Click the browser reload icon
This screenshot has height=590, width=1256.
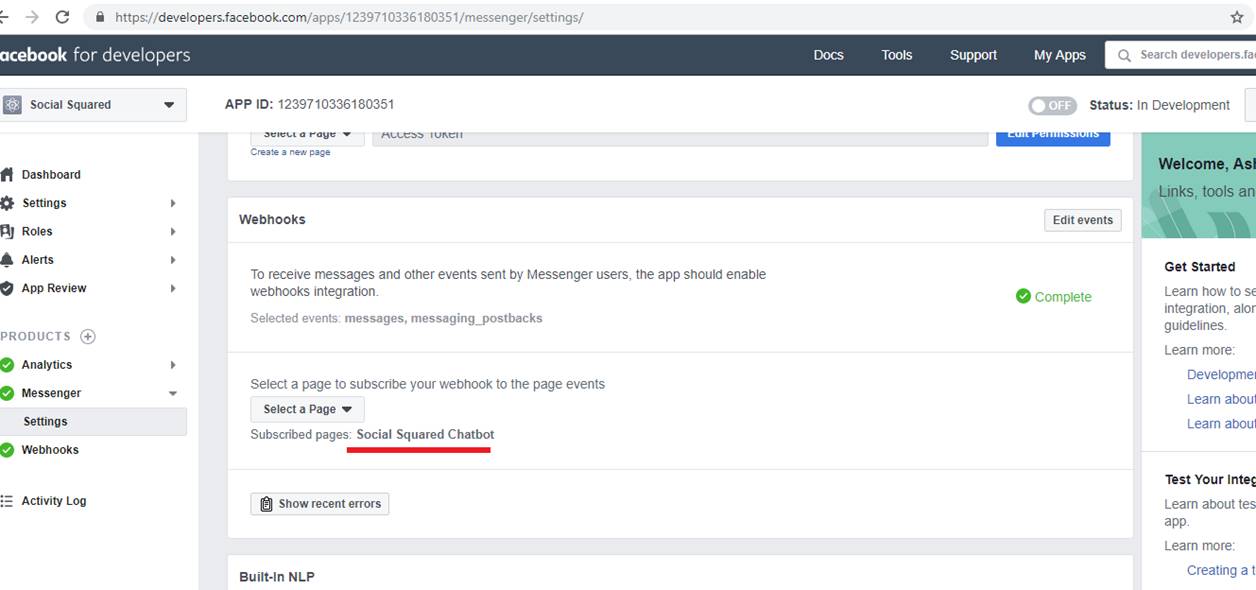(x=63, y=17)
